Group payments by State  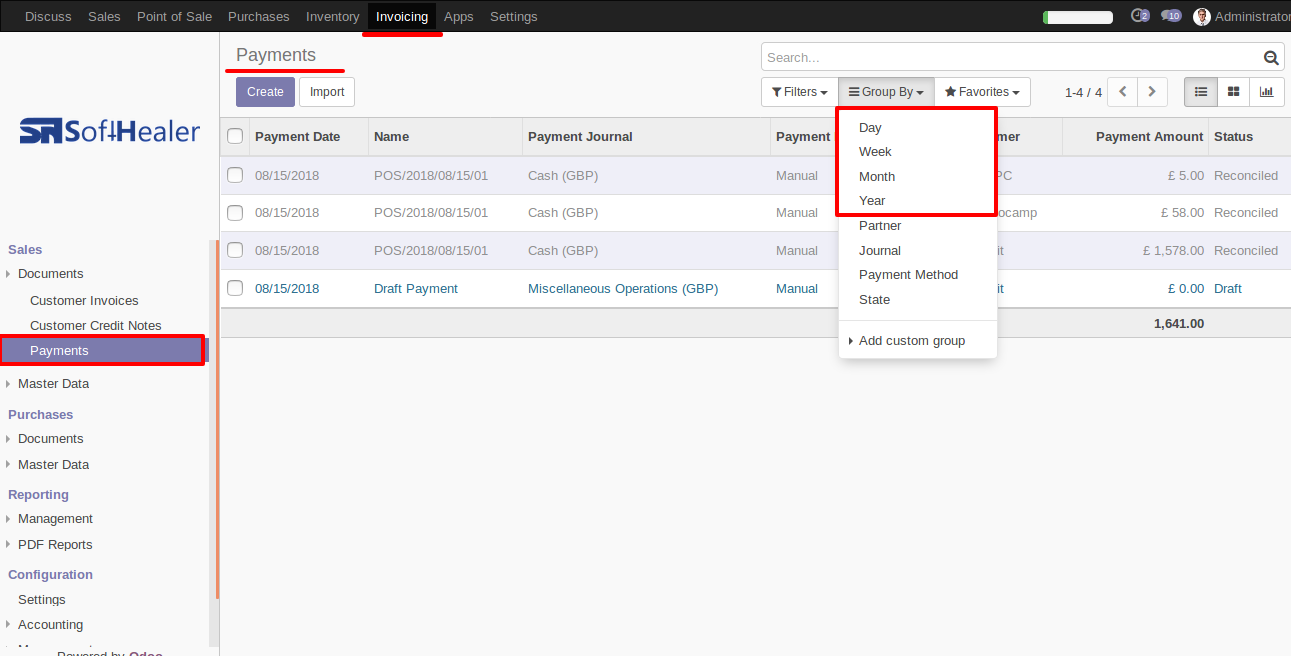click(874, 300)
